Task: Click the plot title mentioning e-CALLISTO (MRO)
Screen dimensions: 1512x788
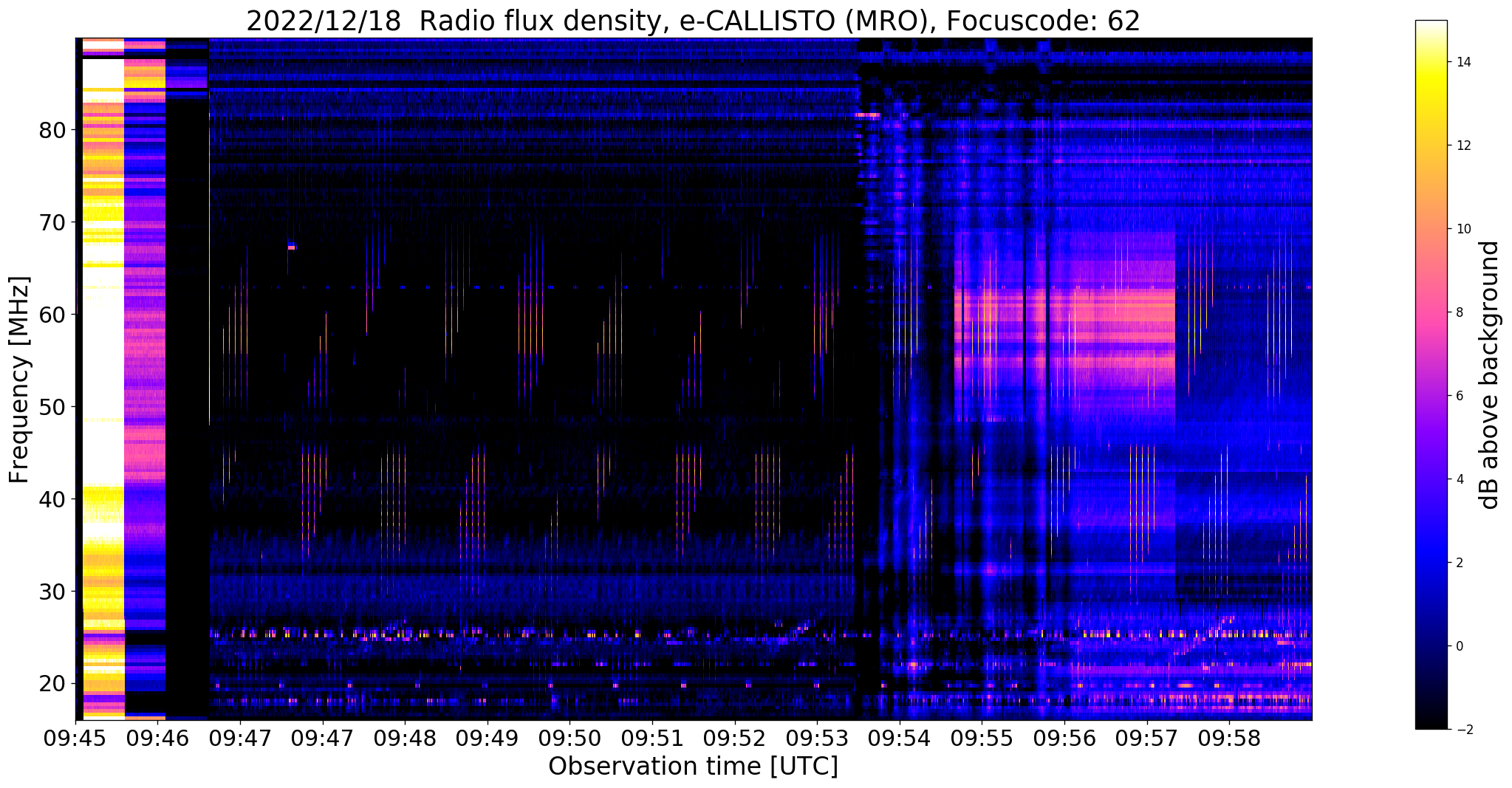Action: (x=693, y=21)
